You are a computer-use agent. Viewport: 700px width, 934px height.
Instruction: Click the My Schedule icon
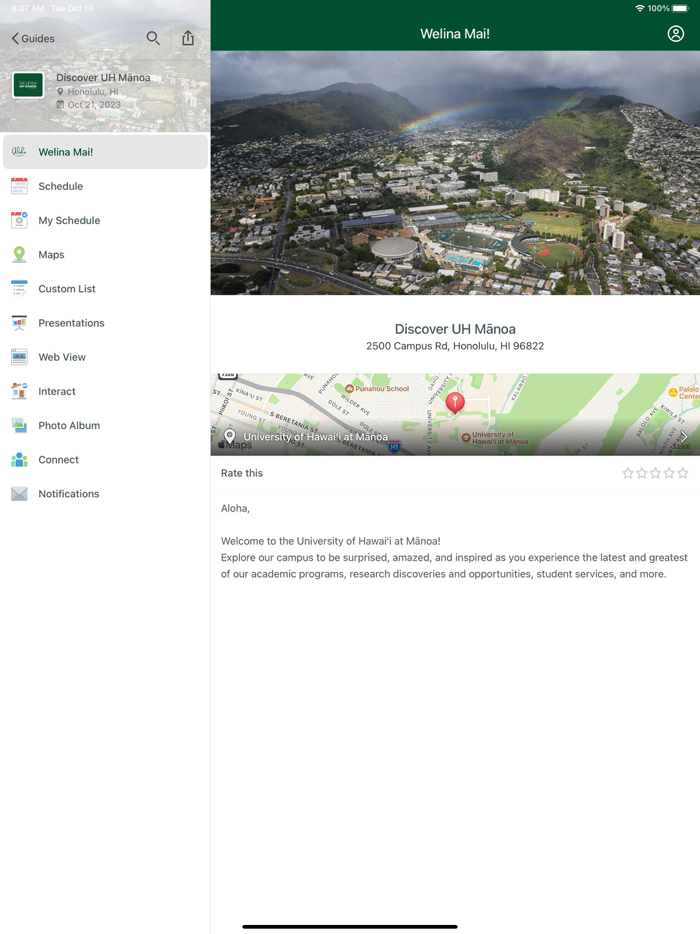coord(19,220)
